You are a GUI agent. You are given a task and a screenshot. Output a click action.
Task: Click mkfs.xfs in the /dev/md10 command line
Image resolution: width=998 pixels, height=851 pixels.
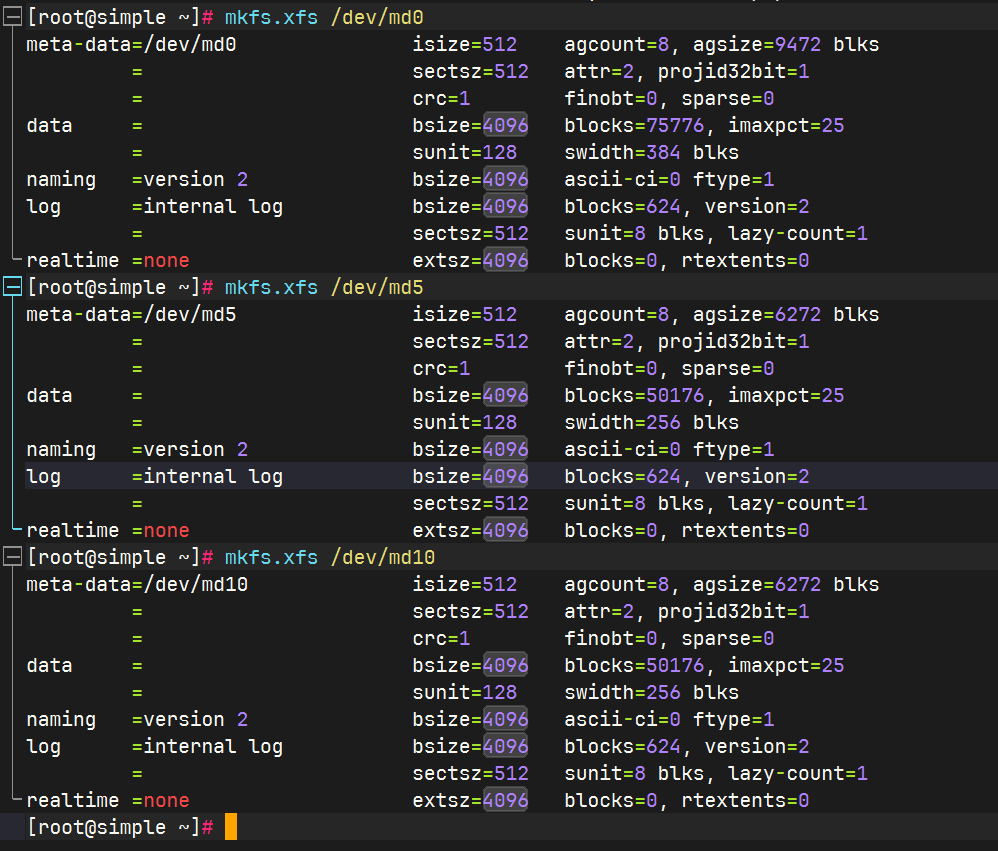[271, 557]
